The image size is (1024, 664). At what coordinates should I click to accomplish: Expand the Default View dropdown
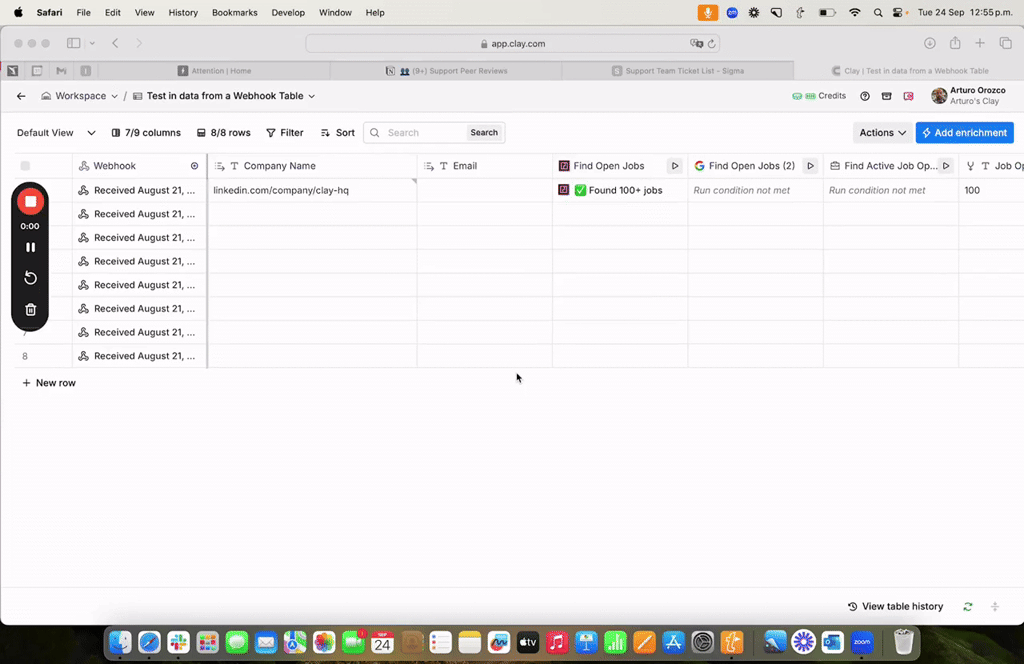click(x=91, y=132)
